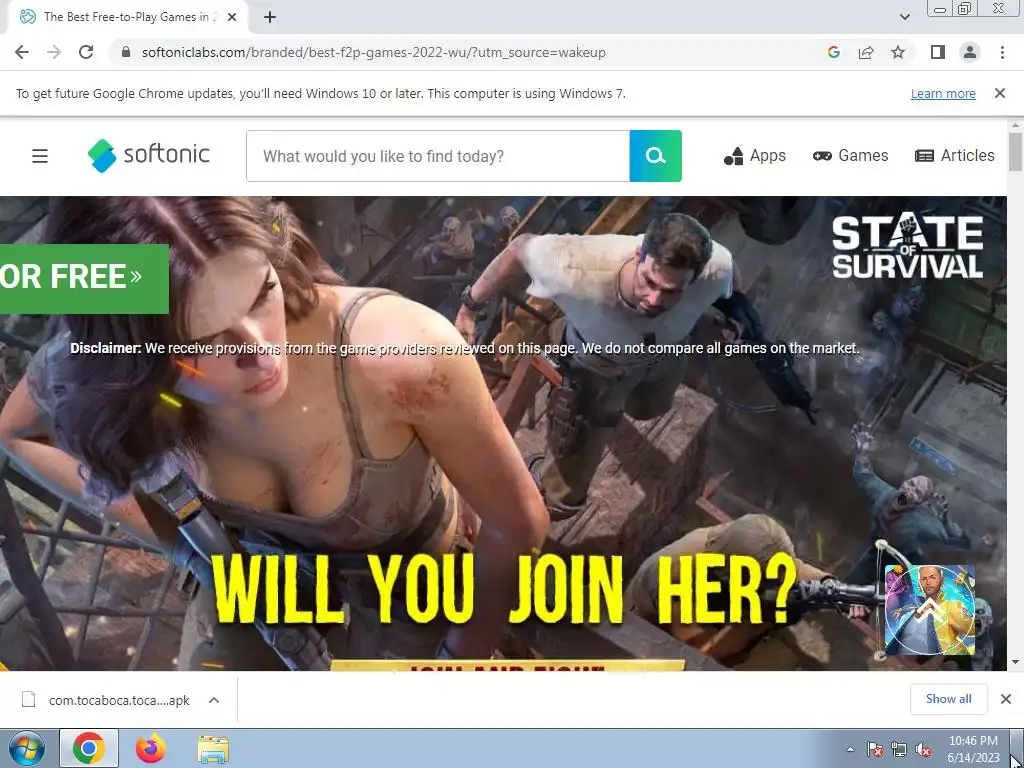The height and width of the screenshot is (768, 1024).
Task: View site information lock icon
Action: 126,52
